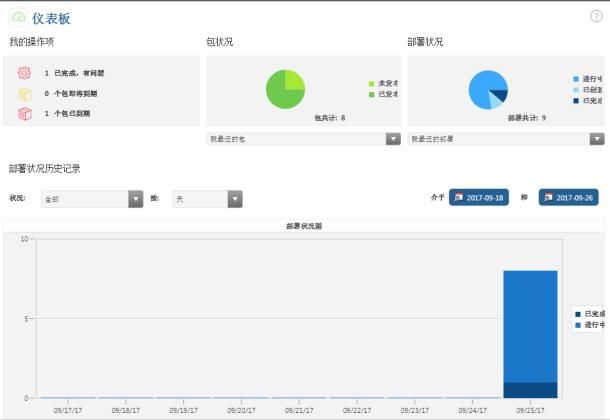Open the 1 已完成, 有问题 action item
The image size is (610, 420).
[x=74, y=73]
